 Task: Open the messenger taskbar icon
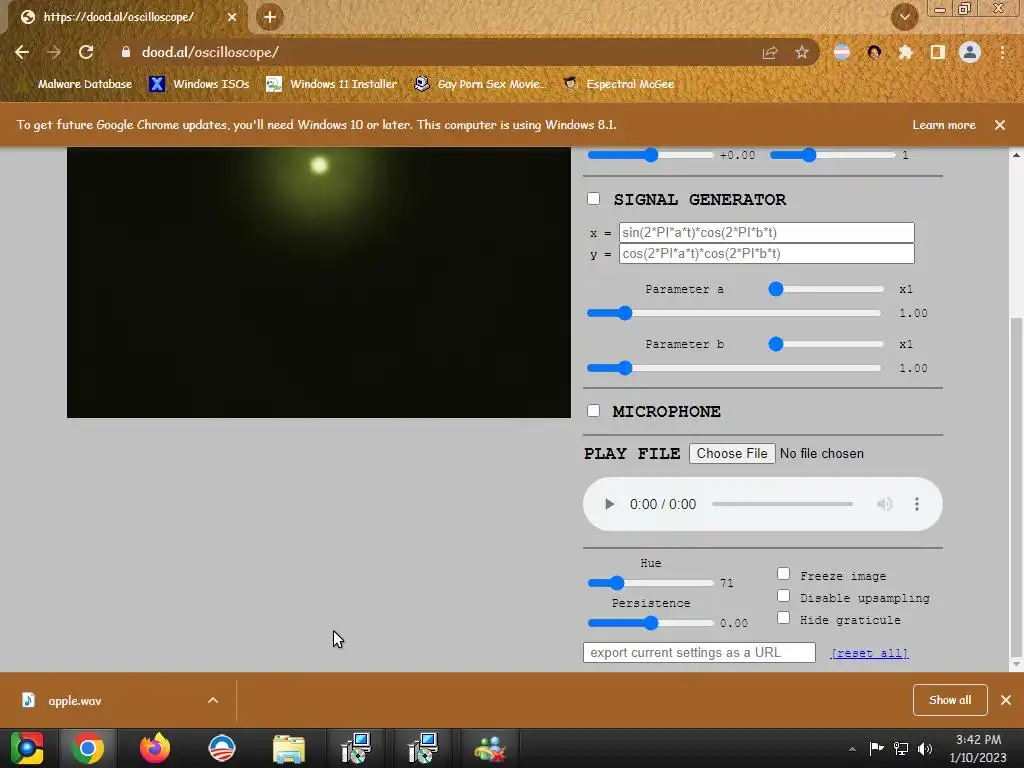(x=490, y=748)
